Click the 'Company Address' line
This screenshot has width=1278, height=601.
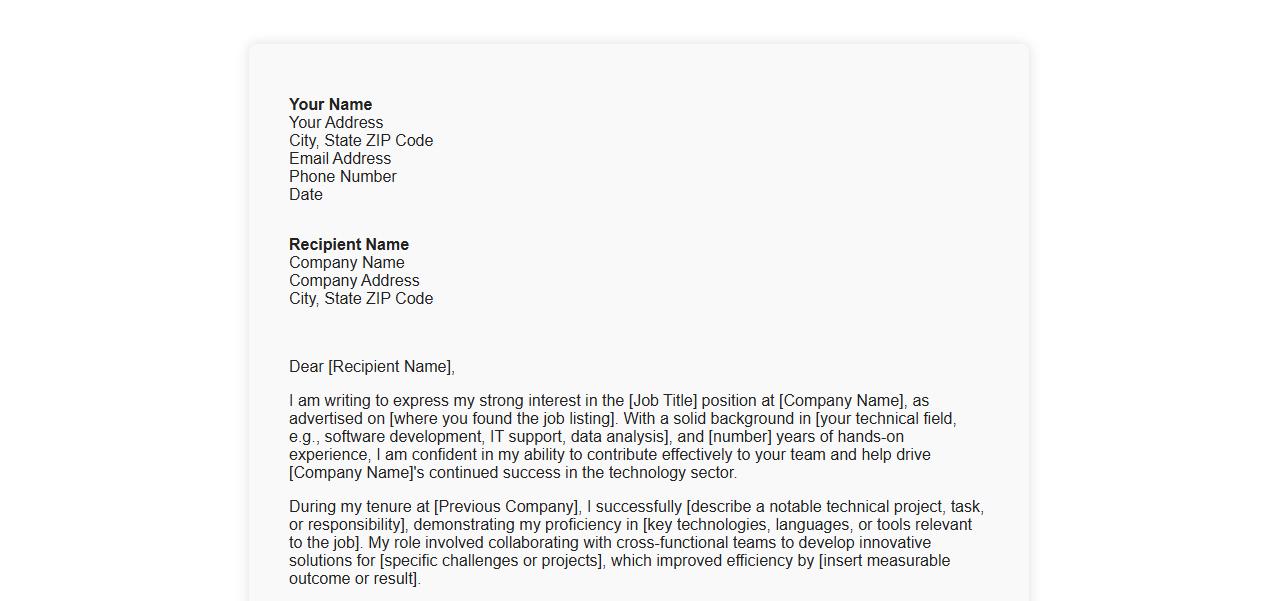point(354,281)
